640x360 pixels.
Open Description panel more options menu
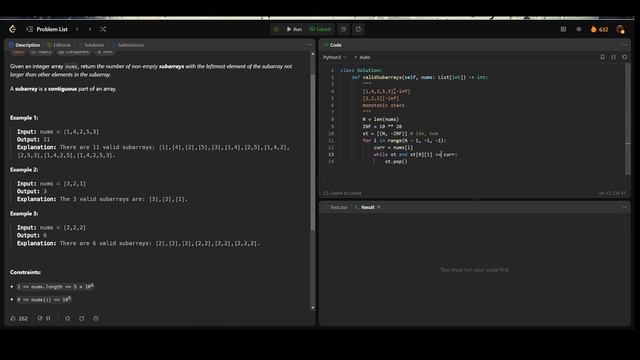309,45
